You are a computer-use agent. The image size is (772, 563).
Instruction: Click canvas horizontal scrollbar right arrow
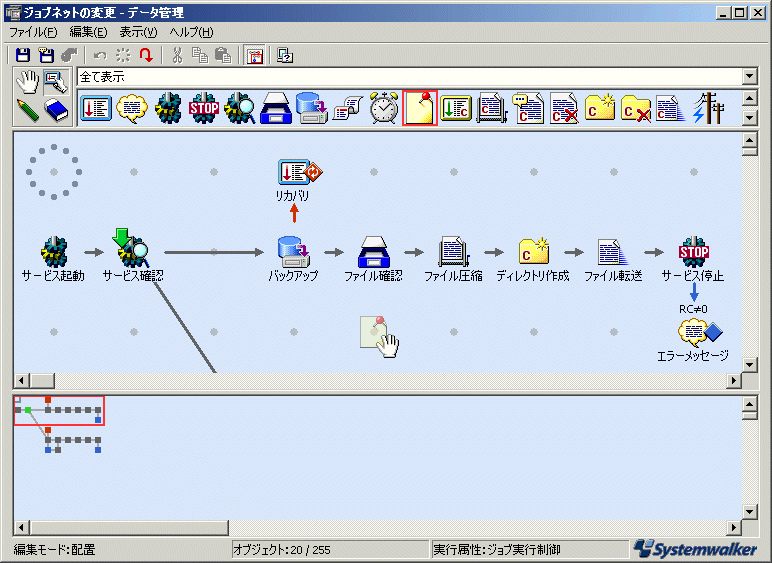click(x=734, y=380)
